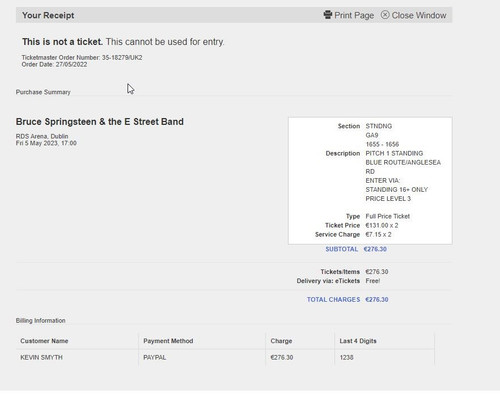The height and width of the screenshot is (396, 500).
Task: Click the 1655 - 1656 ticket numbers
Action: 382,144
